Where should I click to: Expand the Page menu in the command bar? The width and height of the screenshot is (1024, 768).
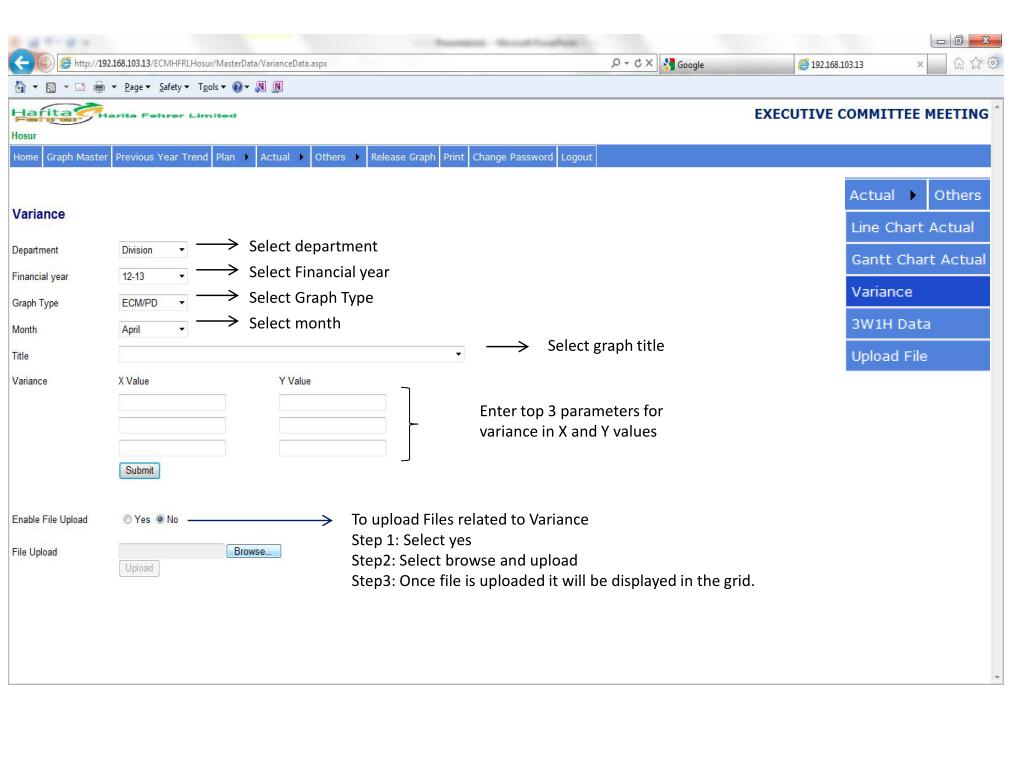point(137,87)
